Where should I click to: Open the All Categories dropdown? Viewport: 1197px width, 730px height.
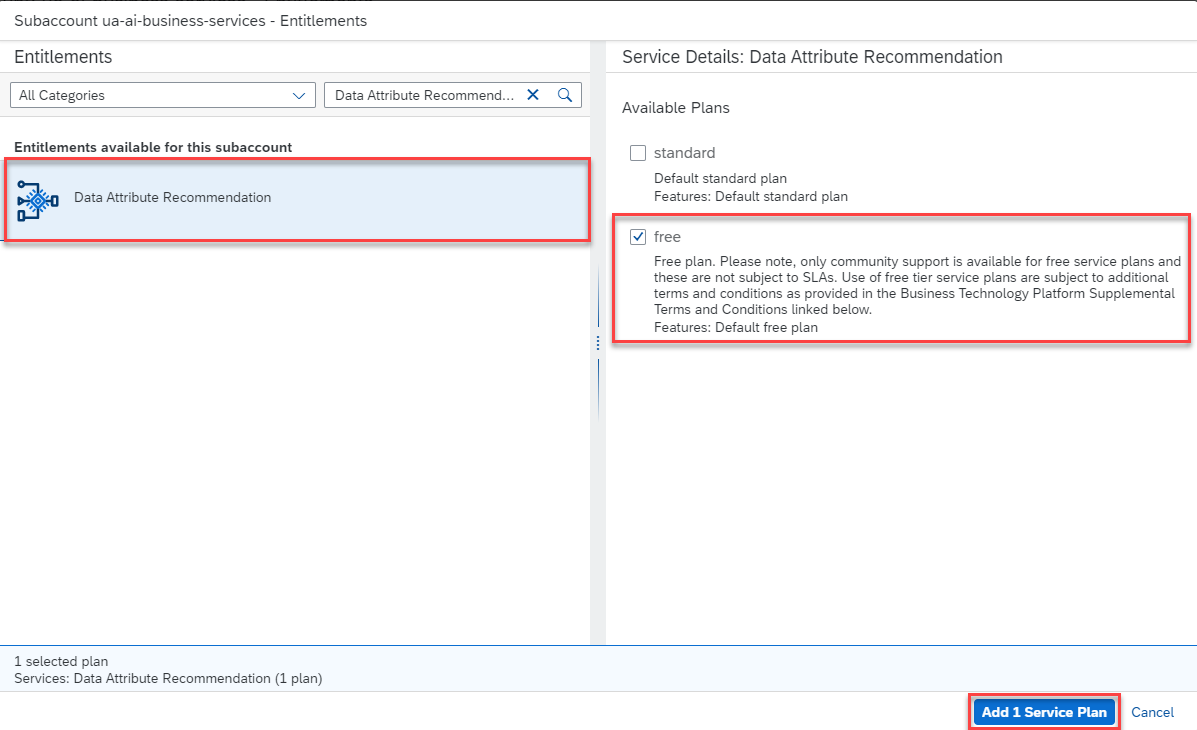[x=163, y=95]
